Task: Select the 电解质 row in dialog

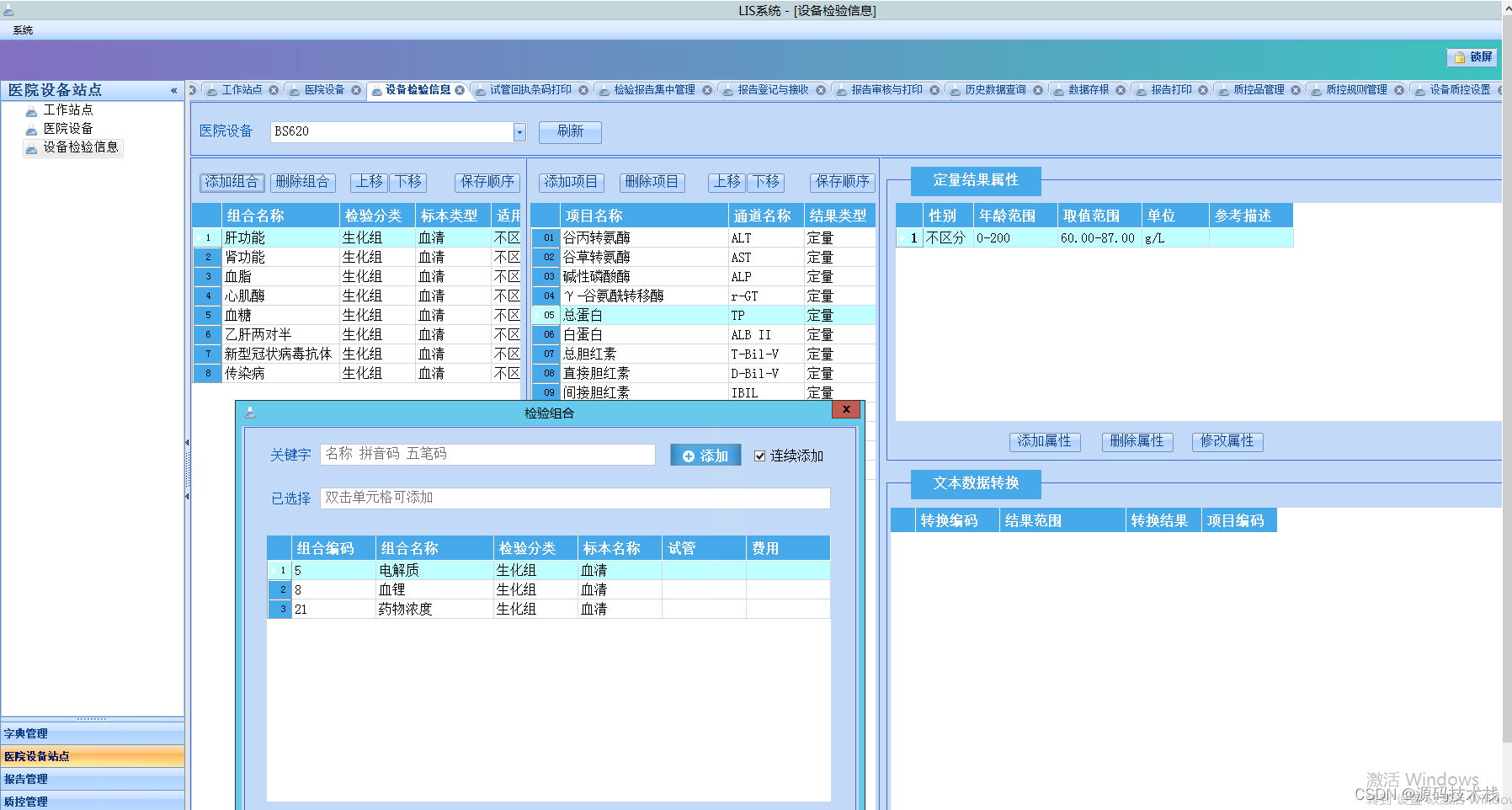Action: [x=549, y=571]
